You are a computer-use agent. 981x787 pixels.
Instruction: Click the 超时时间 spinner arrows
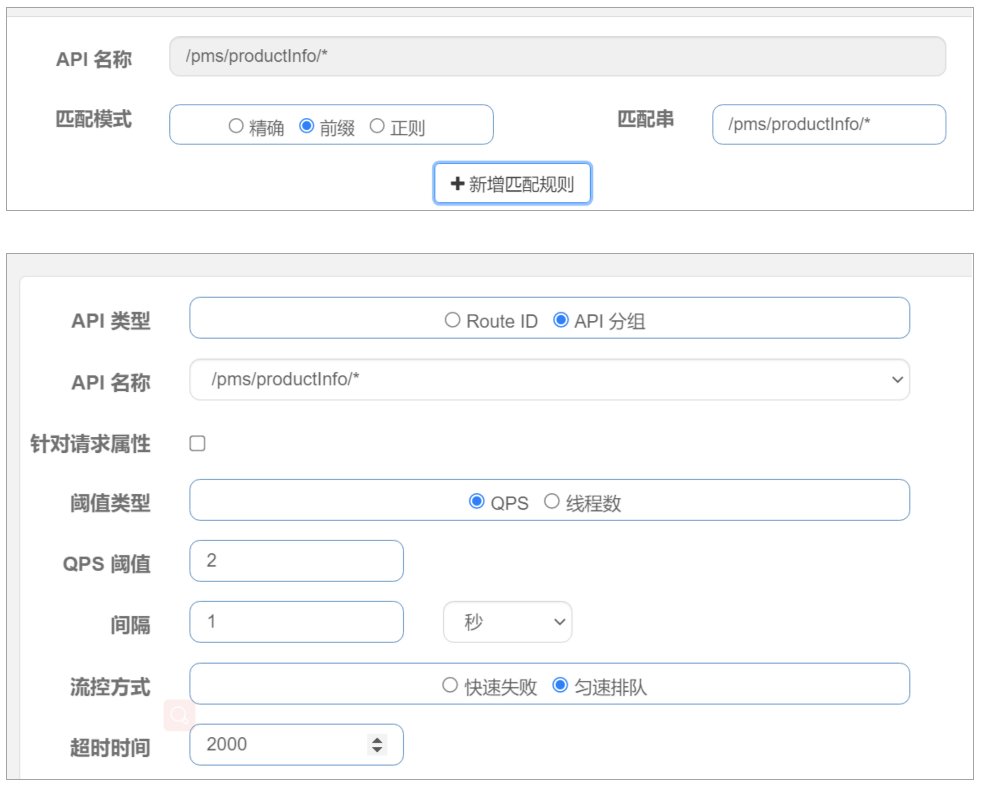click(377, 744)
